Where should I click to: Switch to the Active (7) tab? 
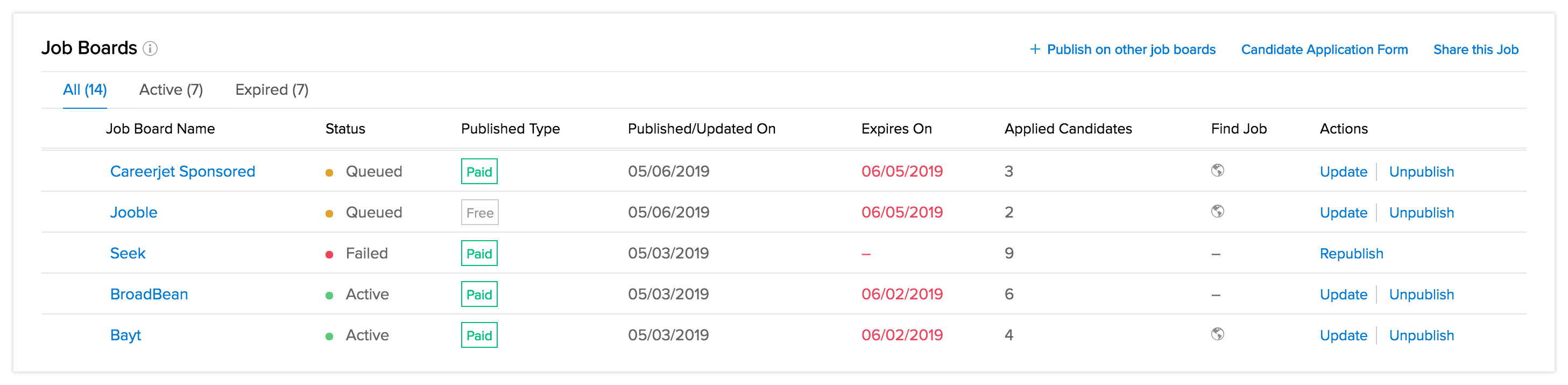point(171,90)
